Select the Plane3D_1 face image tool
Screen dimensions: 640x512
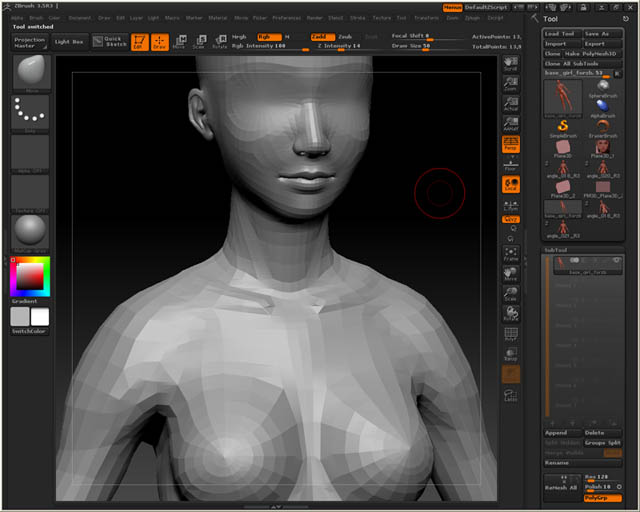[603, 148]
